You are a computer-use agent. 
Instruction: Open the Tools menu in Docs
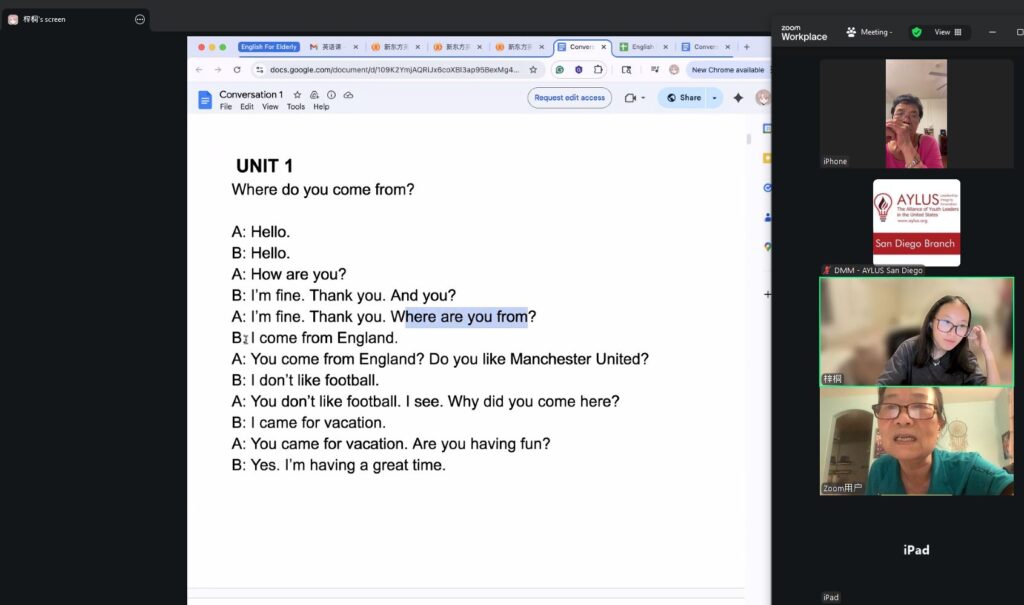tap(295, 107)
